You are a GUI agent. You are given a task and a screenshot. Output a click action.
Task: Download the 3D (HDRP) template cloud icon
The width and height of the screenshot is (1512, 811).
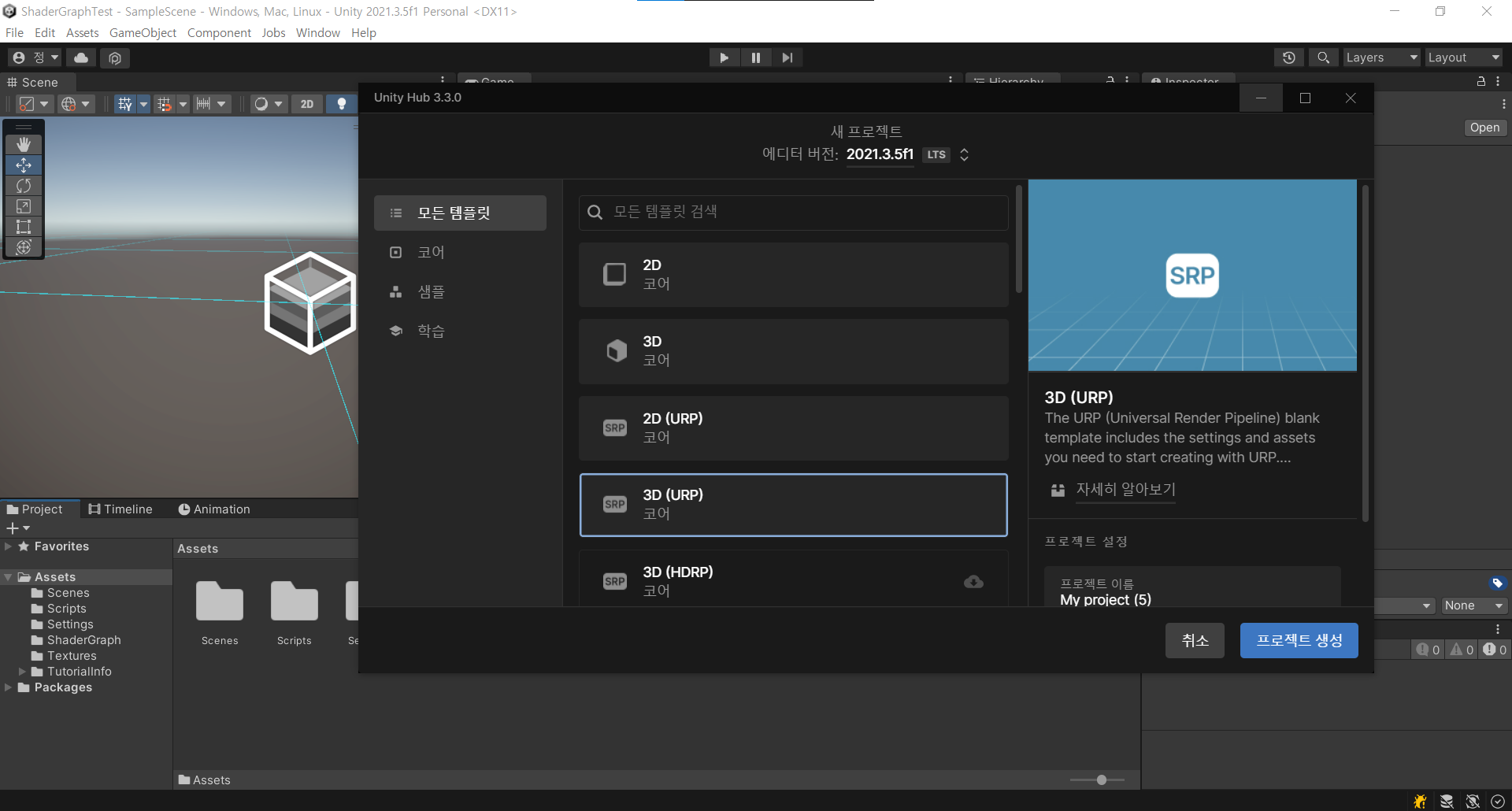tap(973, 582)
